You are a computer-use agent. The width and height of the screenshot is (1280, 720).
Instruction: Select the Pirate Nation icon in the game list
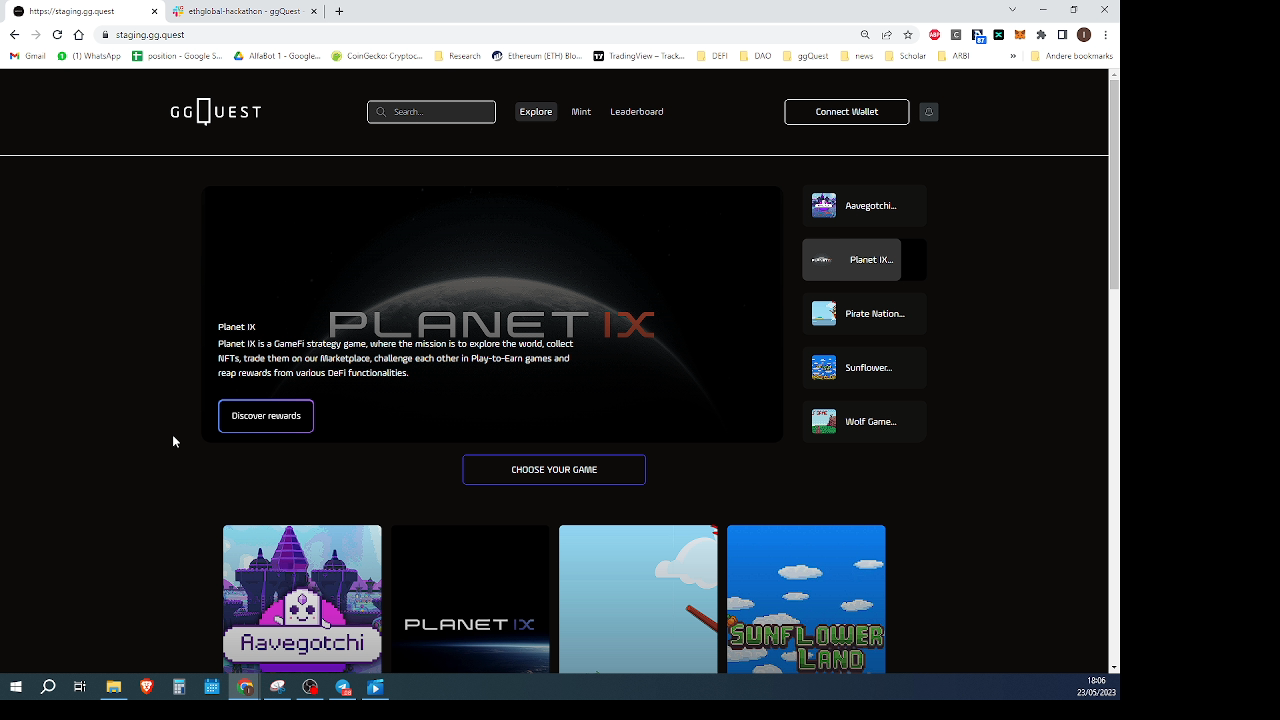[824, 314]
